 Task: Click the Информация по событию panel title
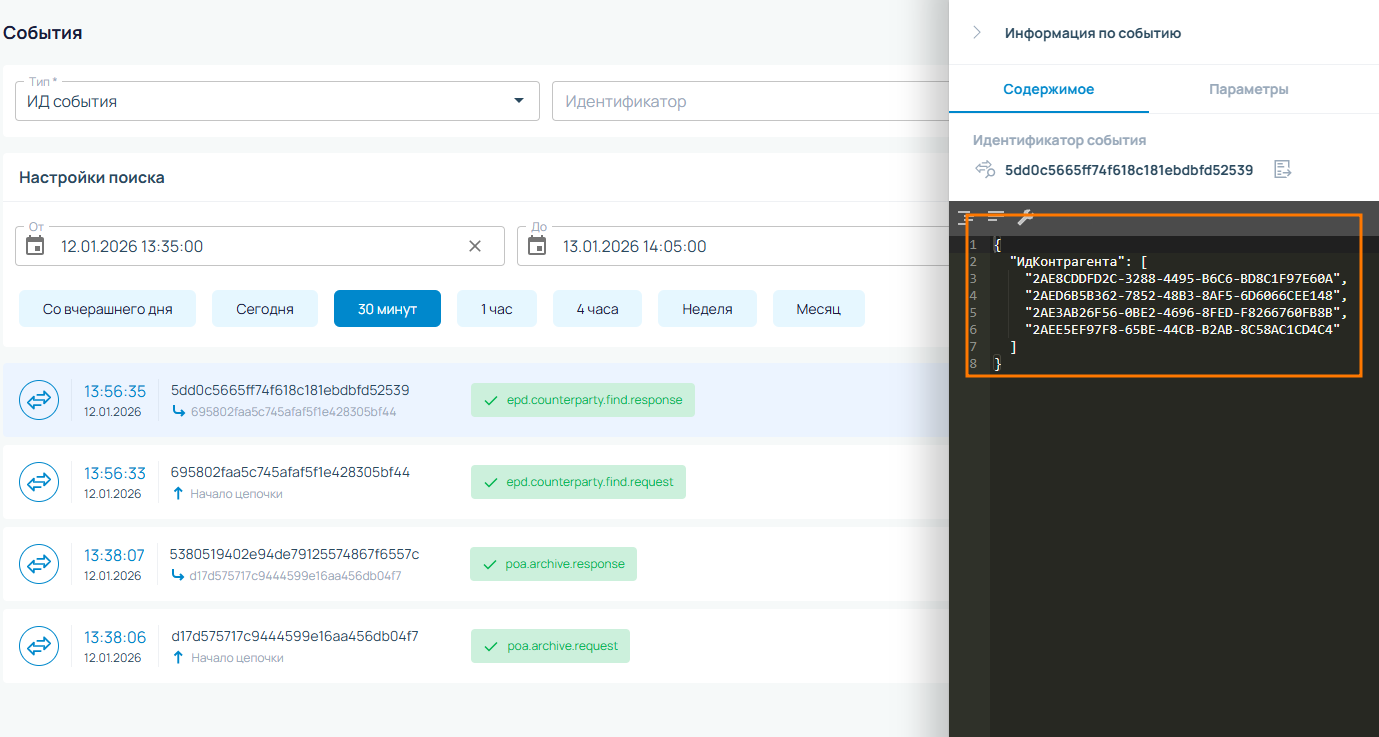pos(1093,33)
